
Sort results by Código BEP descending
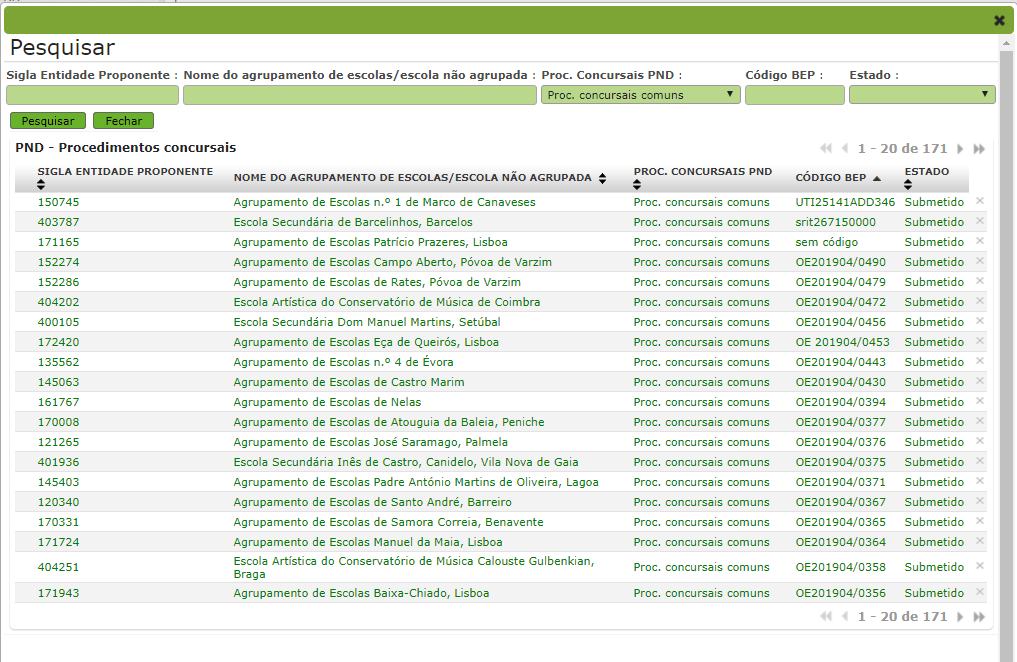[876, 178]
